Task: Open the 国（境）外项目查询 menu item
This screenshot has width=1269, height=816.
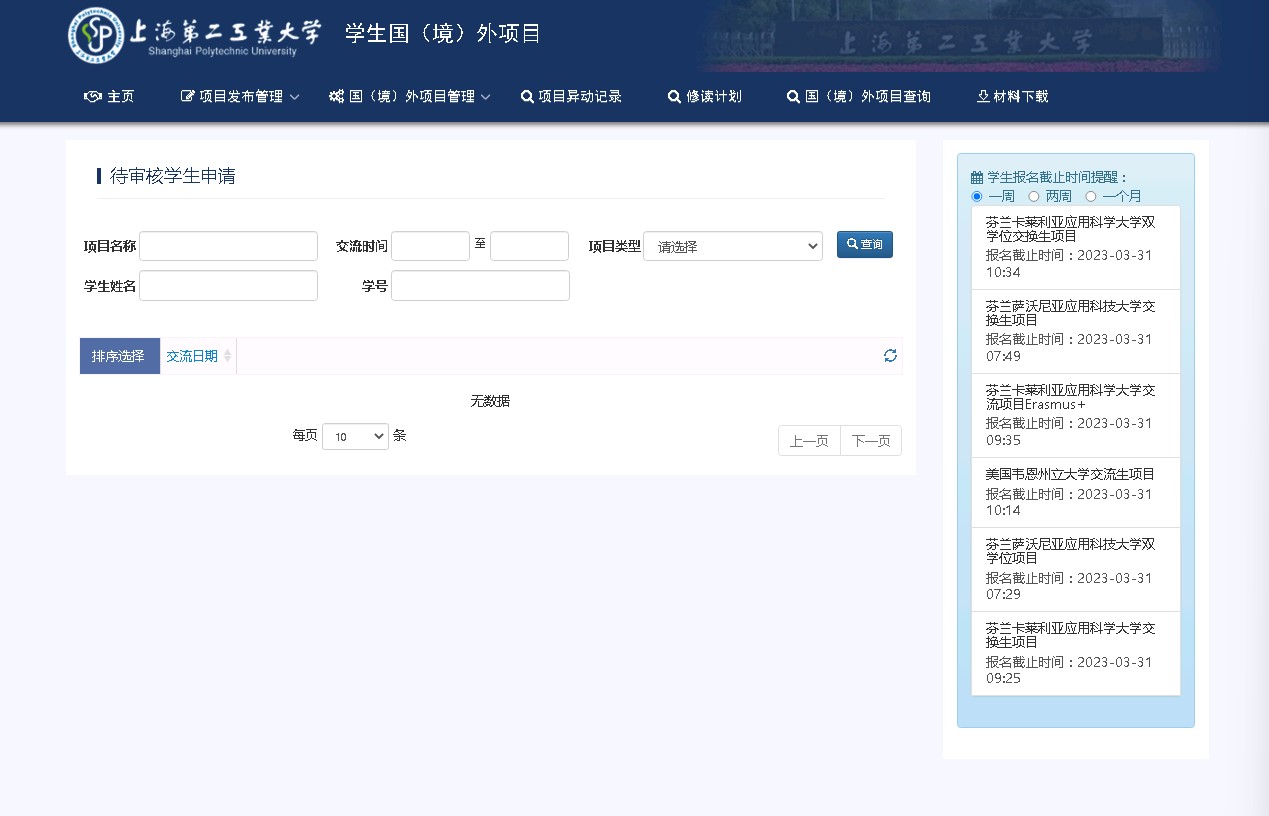Action: click(x=858, y=97)
